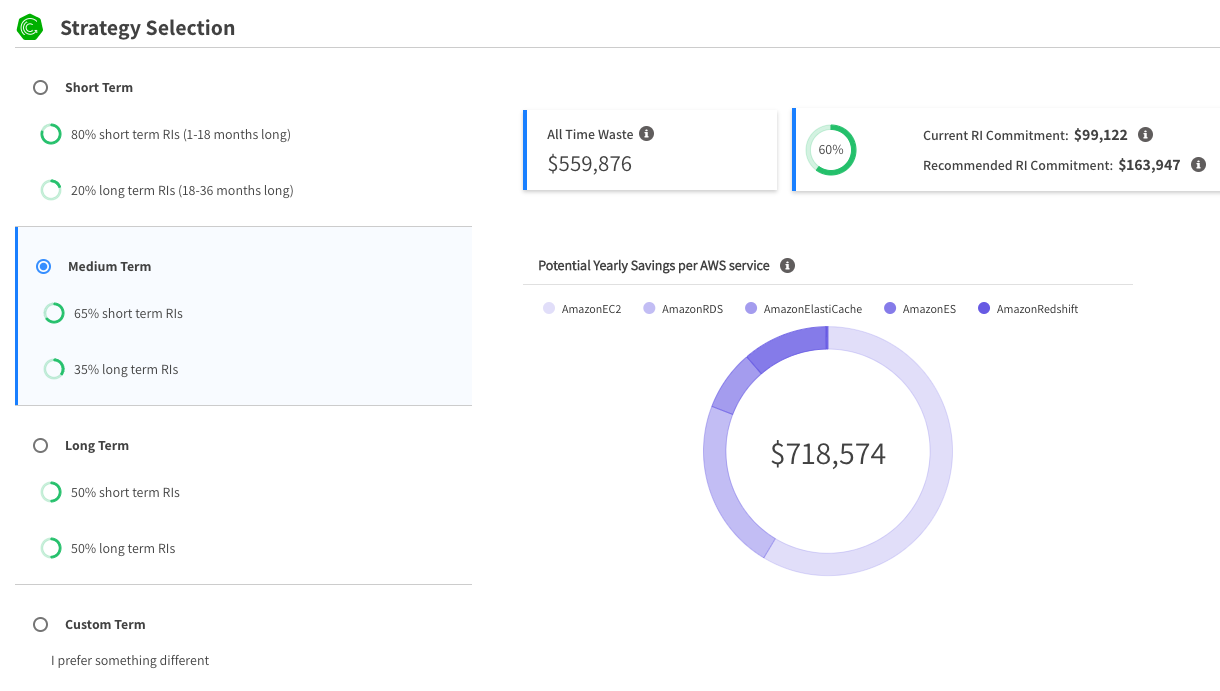Click info icon for Potential Yearly Savings
The width and height of the screenshot is (1220, 691).
point(787,266)
